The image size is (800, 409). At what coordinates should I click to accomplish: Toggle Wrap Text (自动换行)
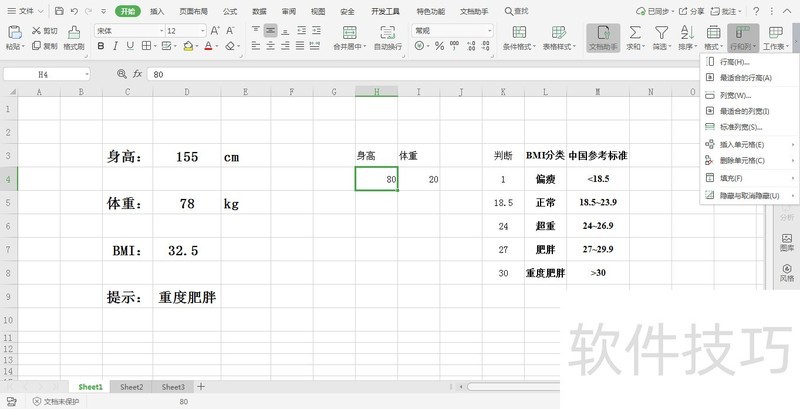(x=388, y=38)
